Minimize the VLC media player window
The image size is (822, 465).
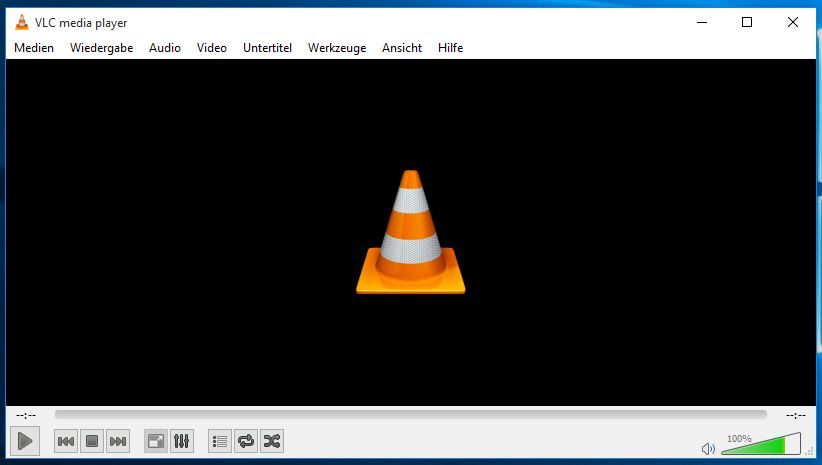[702, 22]
